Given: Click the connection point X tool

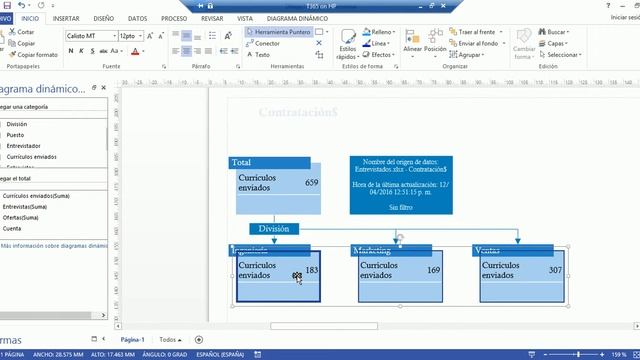Looking at the screenshot, I should pos(319,43).
